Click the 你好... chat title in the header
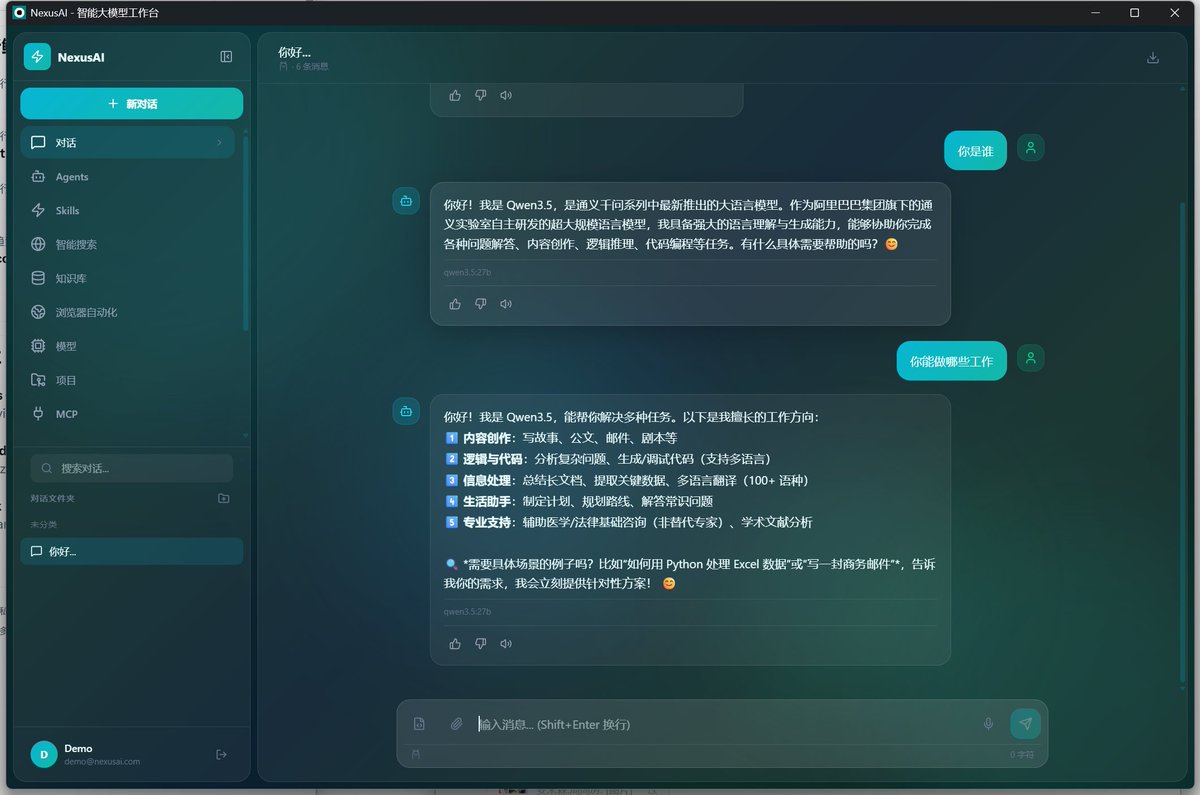 pos(294,52)
